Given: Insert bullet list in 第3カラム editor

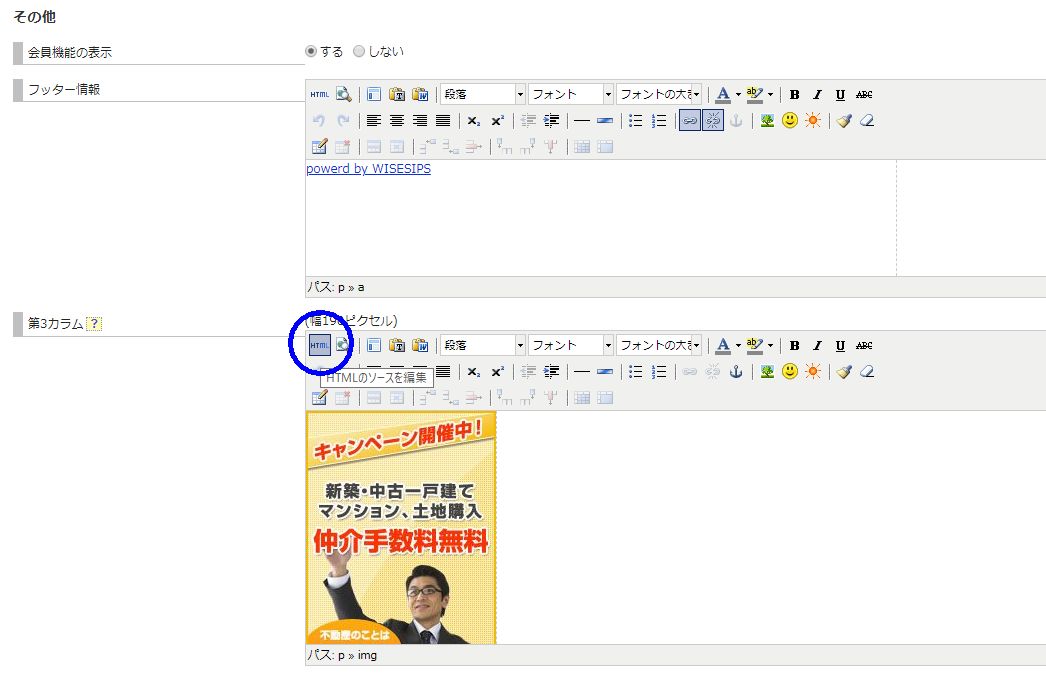Looking at the screenshot, I should [x=636, y=372].
